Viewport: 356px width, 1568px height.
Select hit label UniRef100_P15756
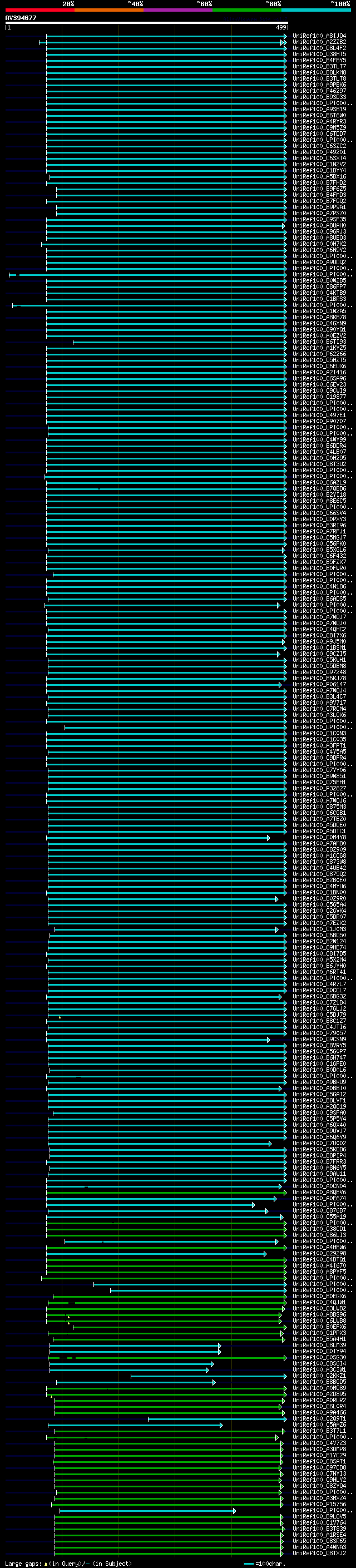319,1504
